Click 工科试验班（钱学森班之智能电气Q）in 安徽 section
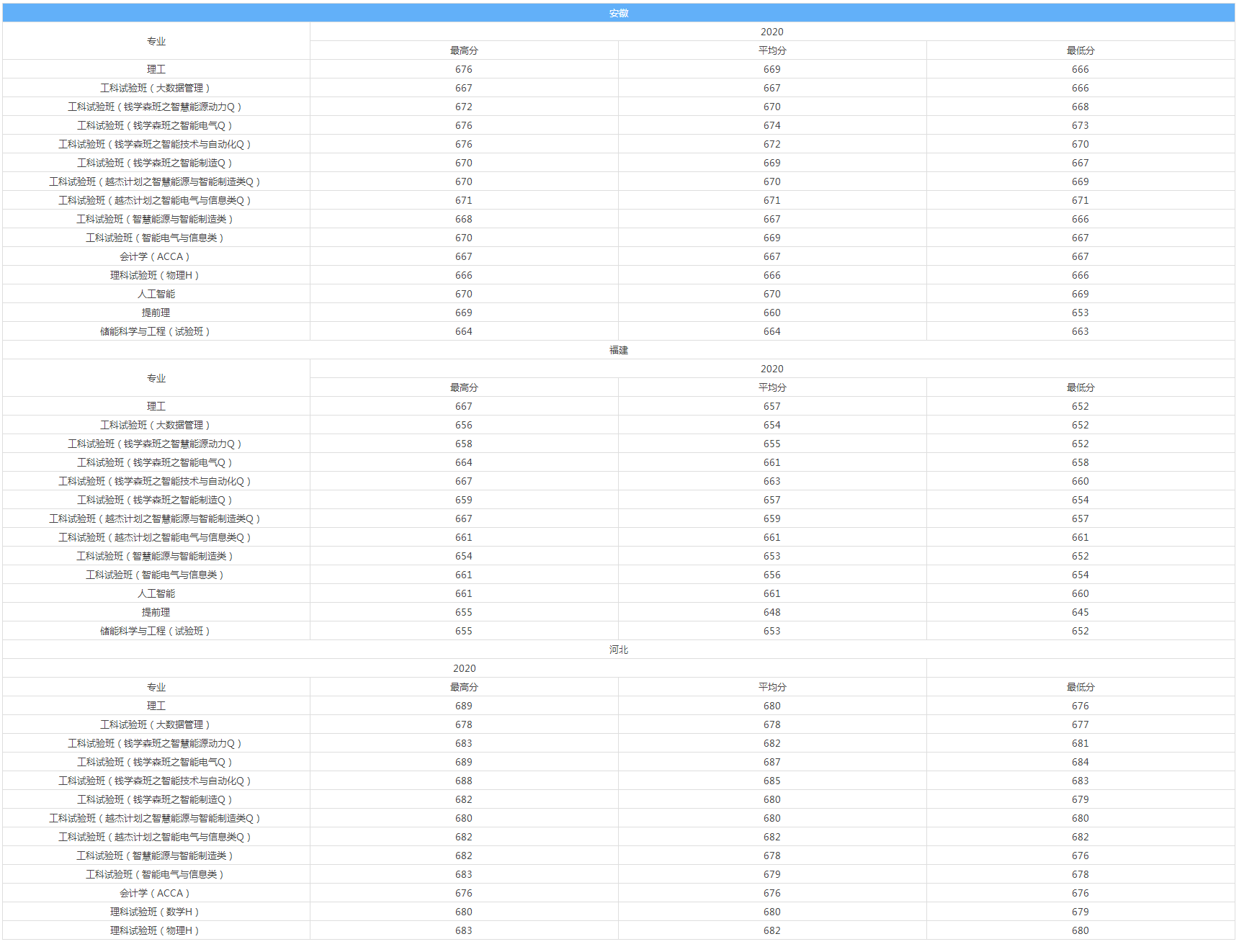This screenshot has width=1239, height=952. (155, 125)
